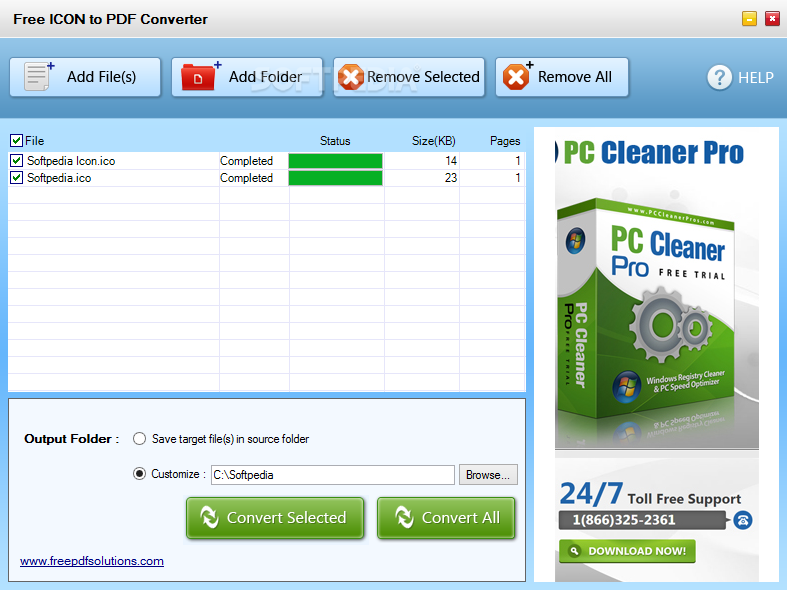Click the PC Cleaner Pro ad headline
The height and width of the screenshot is (590, 787).
click(653, 153)
